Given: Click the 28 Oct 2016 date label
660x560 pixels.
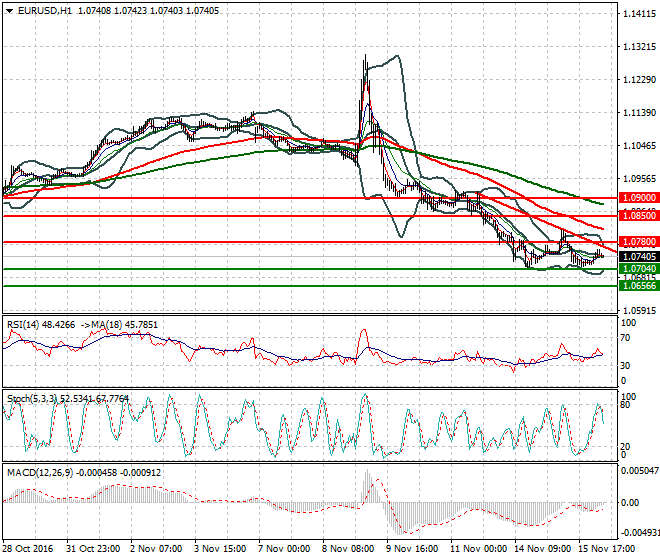Looking at the screenshot, I should (28, 549).
